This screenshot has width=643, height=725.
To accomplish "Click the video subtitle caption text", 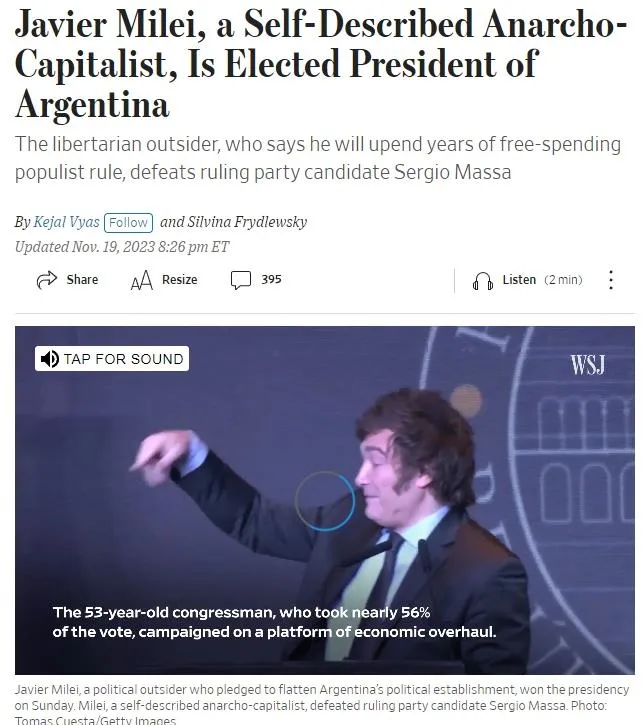I will coord(274,622).
